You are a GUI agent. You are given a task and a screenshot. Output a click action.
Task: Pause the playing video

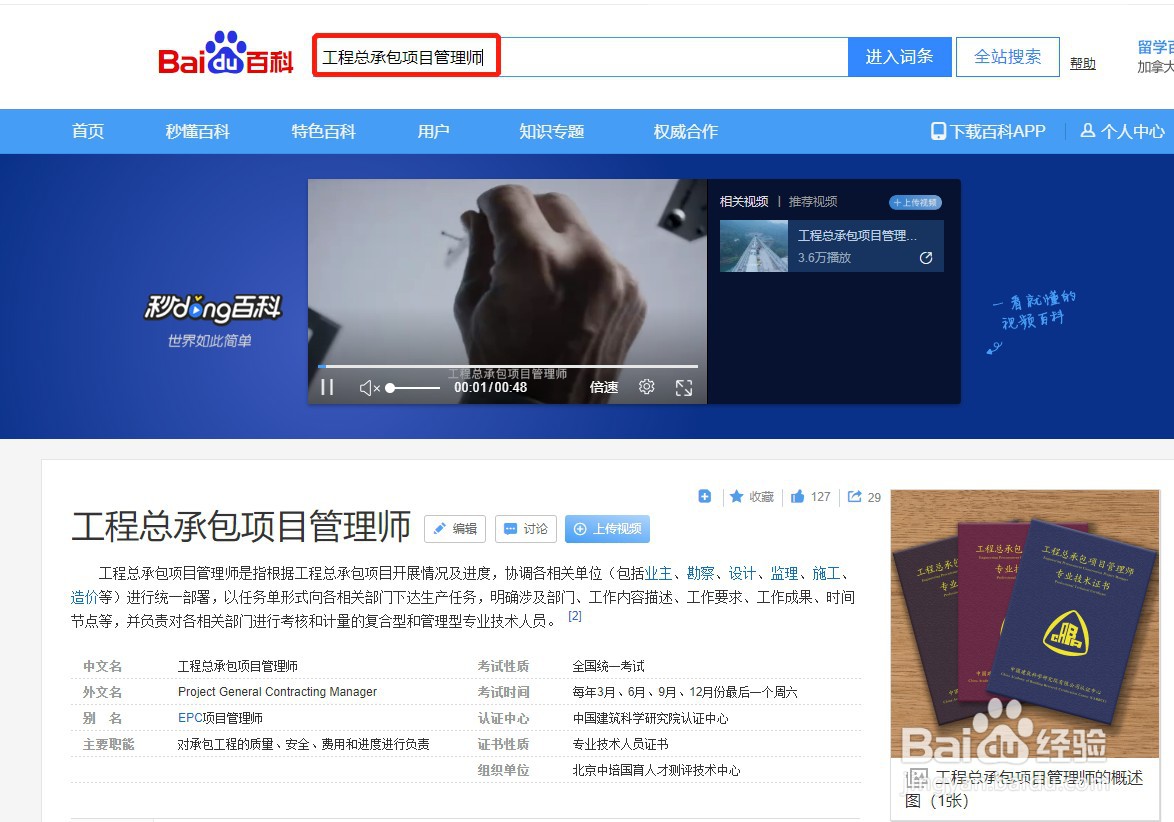327,387
